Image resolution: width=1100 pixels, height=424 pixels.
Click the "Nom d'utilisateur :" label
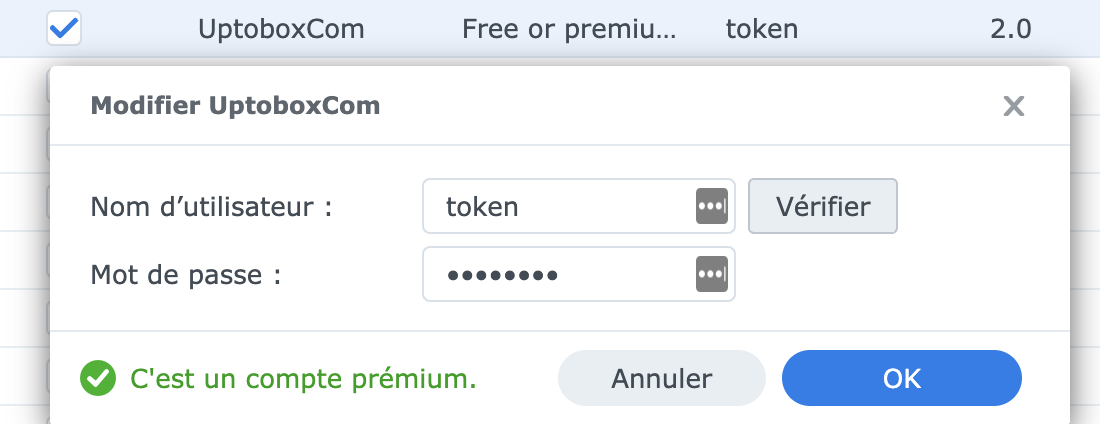[211, 207]
